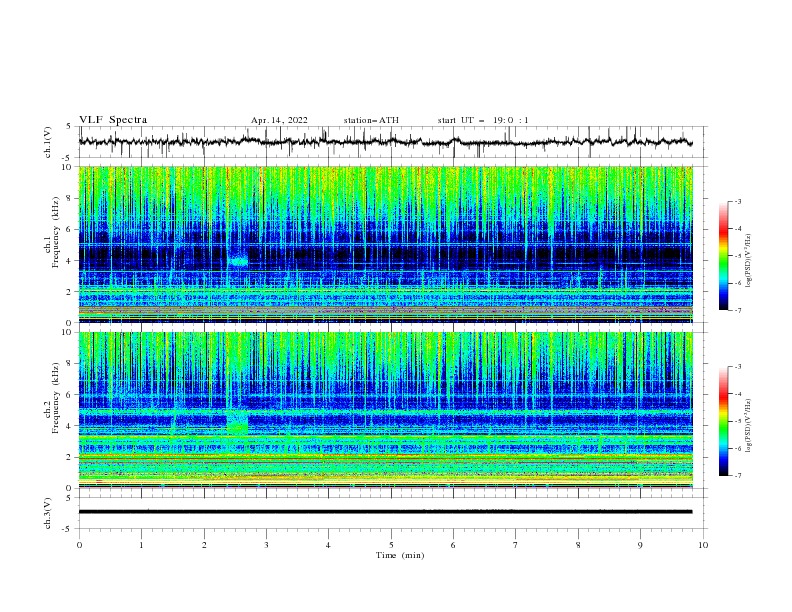Click the ch.2 spectrogram color scale bar
The image size is (792, 612).
724,421
